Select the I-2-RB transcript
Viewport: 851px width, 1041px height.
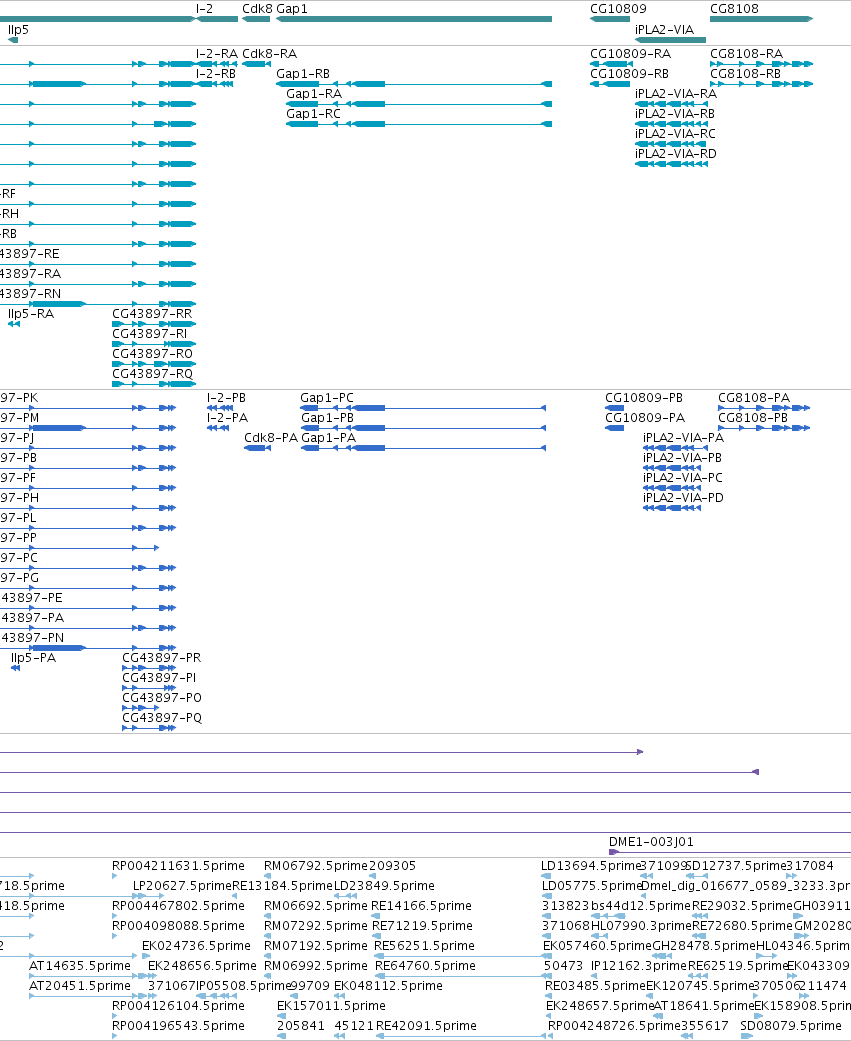click(x=216, y=74)
